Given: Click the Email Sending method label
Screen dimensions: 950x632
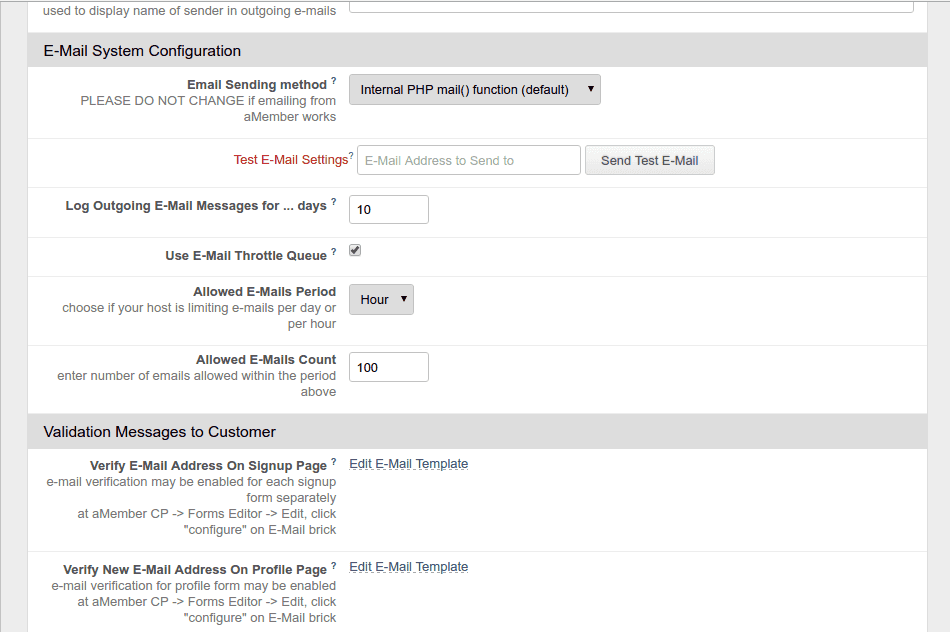Looking at the screenshot, I should point(257,85).
